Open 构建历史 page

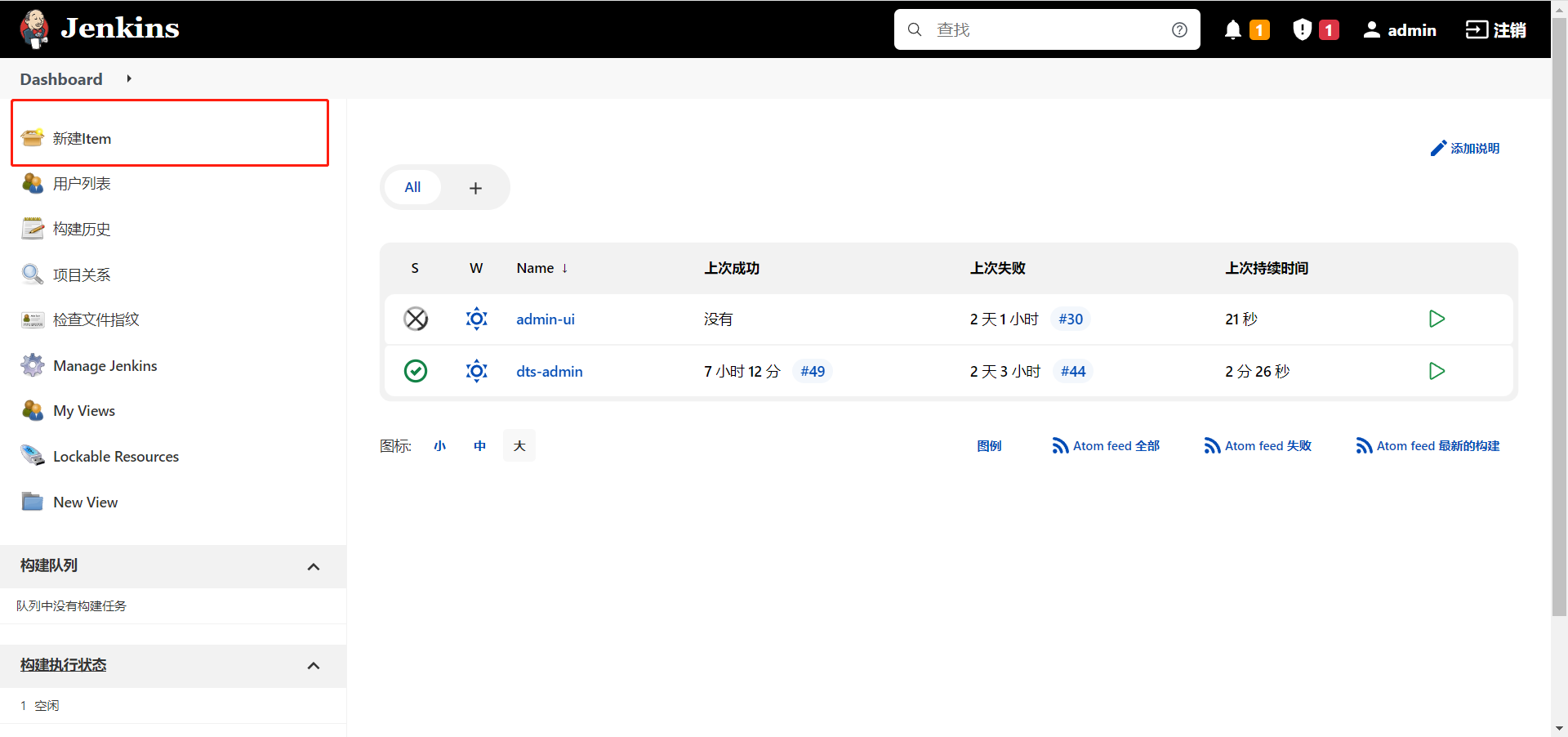click(82, 230)
